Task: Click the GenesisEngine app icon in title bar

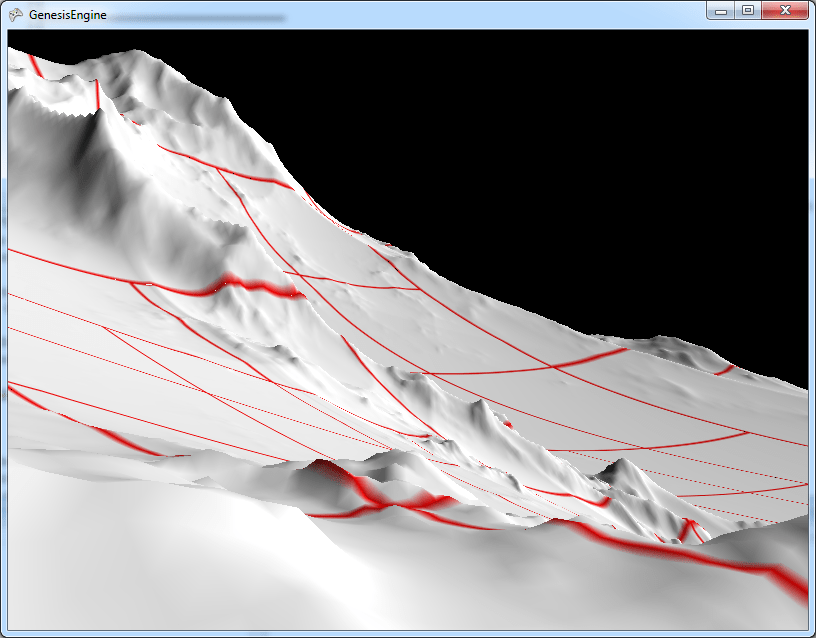Action: click(16, 15)
